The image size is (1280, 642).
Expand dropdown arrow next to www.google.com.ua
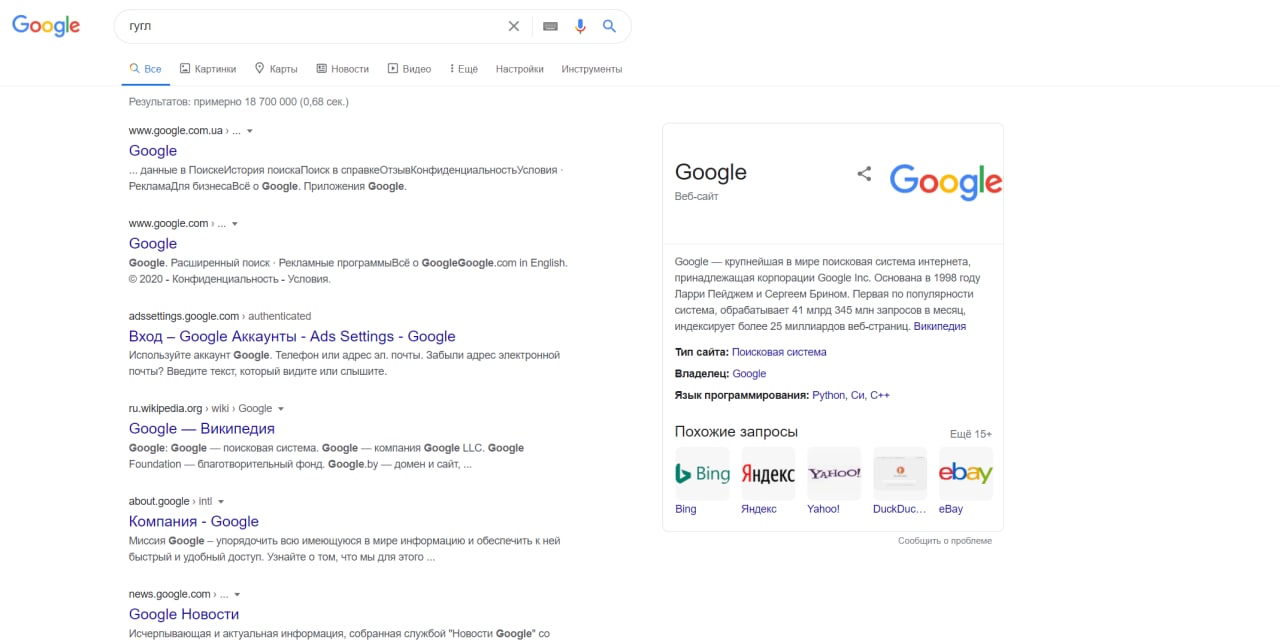[x=250, y=131]
